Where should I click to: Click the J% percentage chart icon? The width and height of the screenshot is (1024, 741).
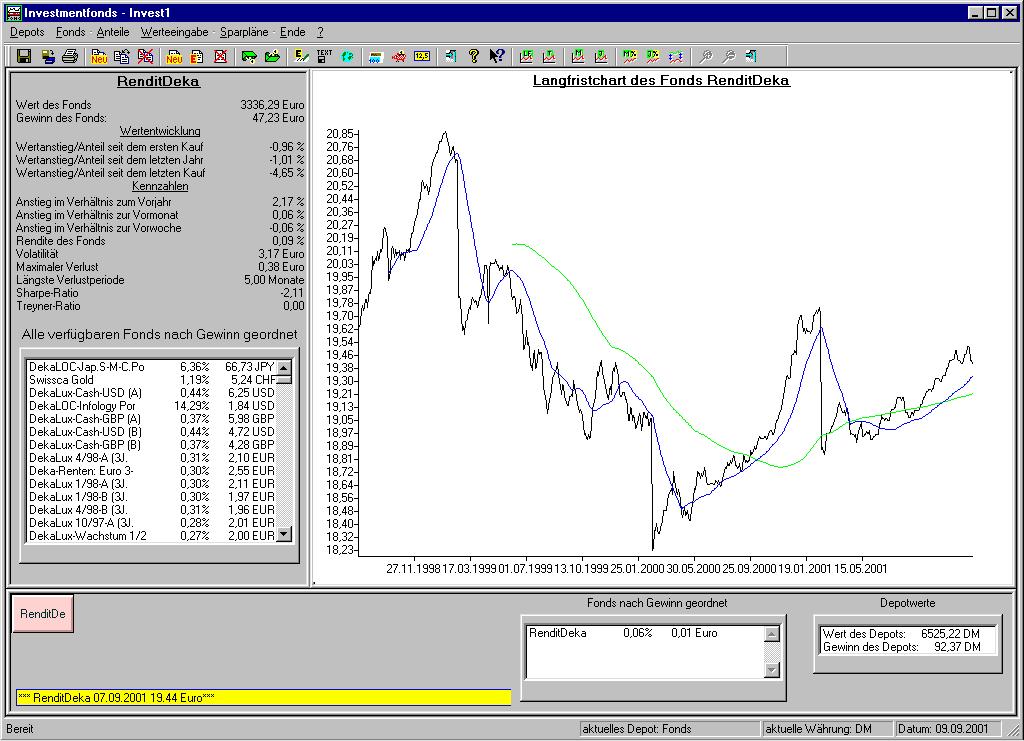click(652, 56)
